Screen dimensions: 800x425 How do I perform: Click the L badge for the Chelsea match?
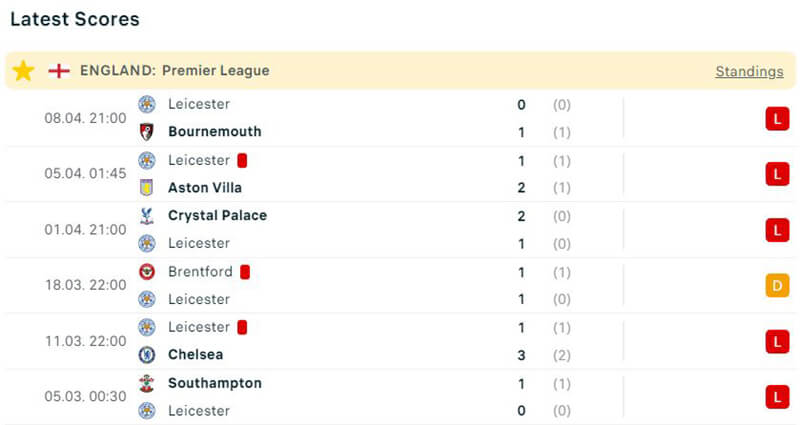(777, 342)
